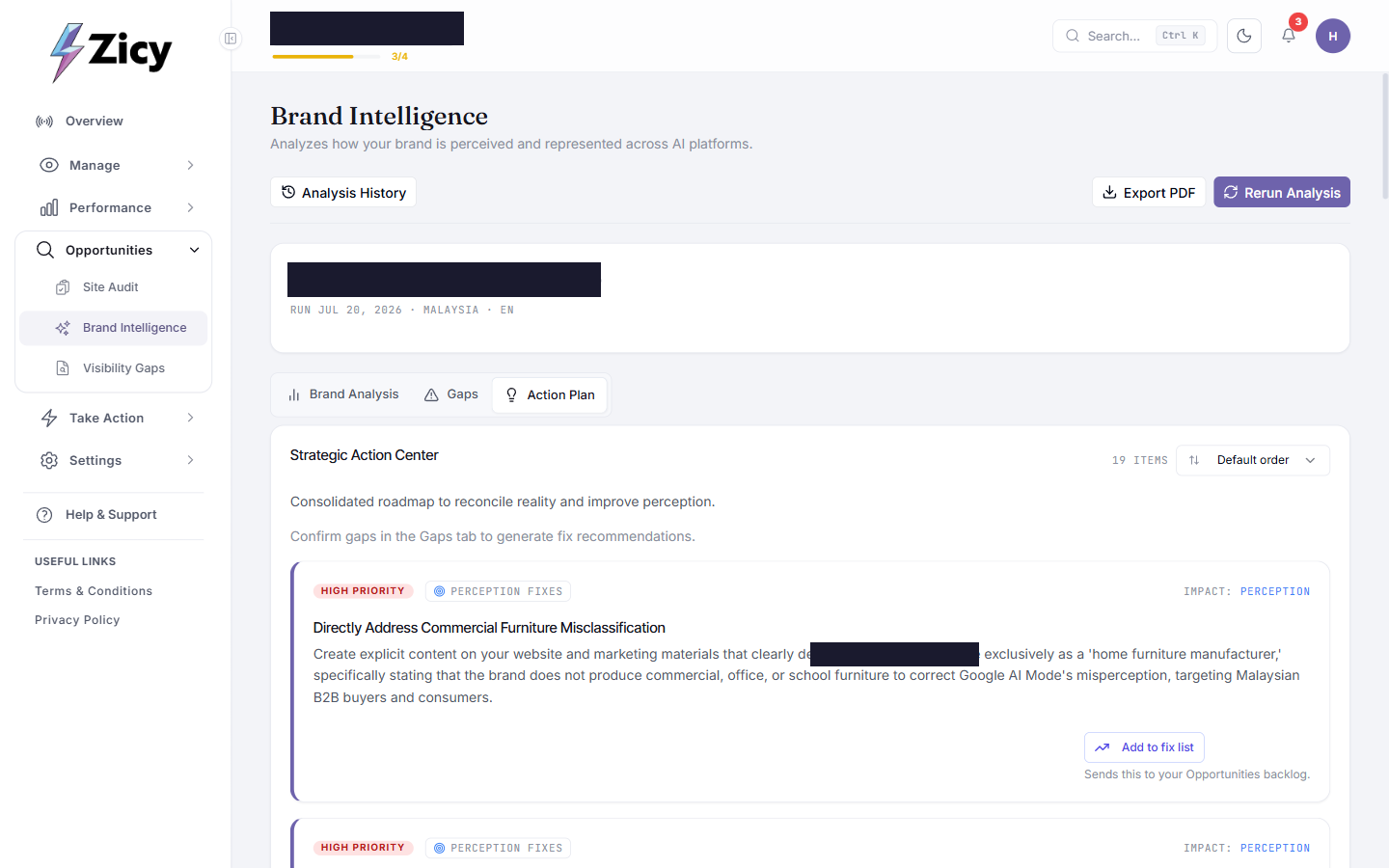Click the sort arrows icon
Viewport: 1389px width, 868px height.
(x=1194, y=460)
